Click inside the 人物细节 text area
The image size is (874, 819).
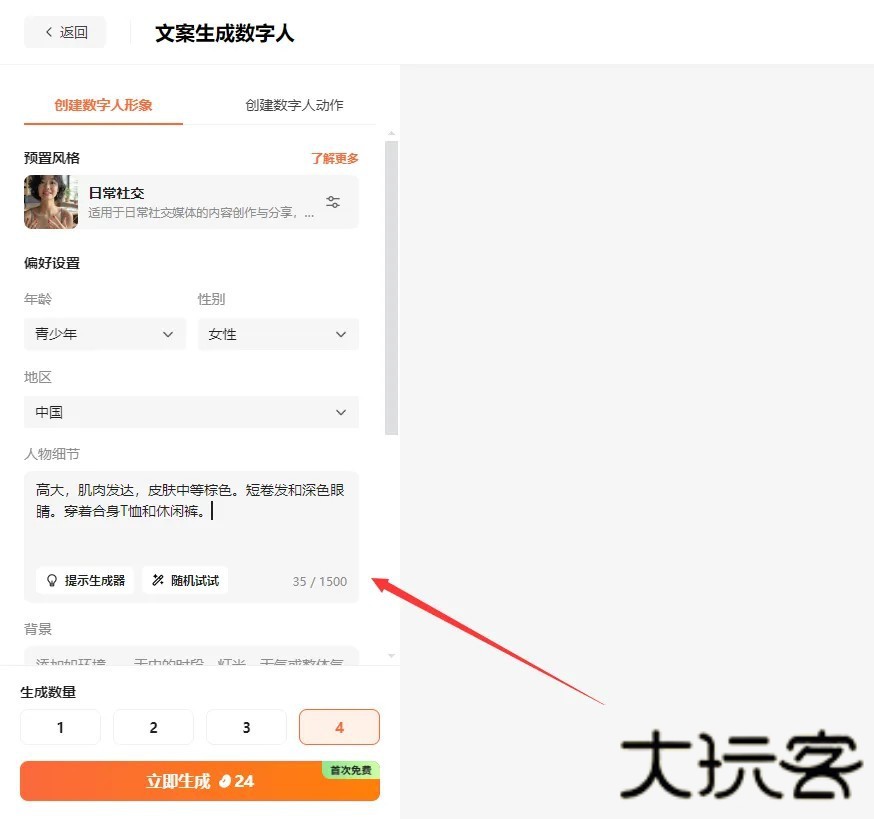point(190,530)
